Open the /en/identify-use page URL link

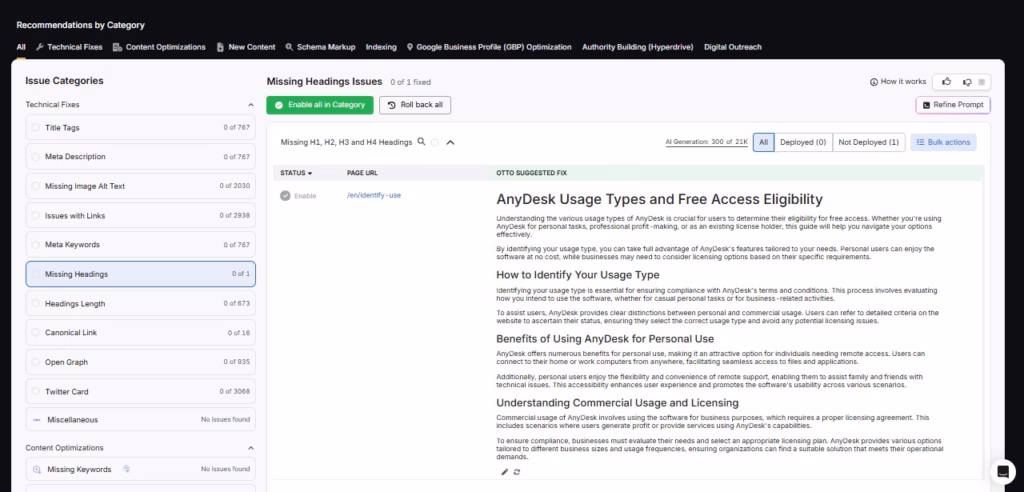click(x=373, y=195)
